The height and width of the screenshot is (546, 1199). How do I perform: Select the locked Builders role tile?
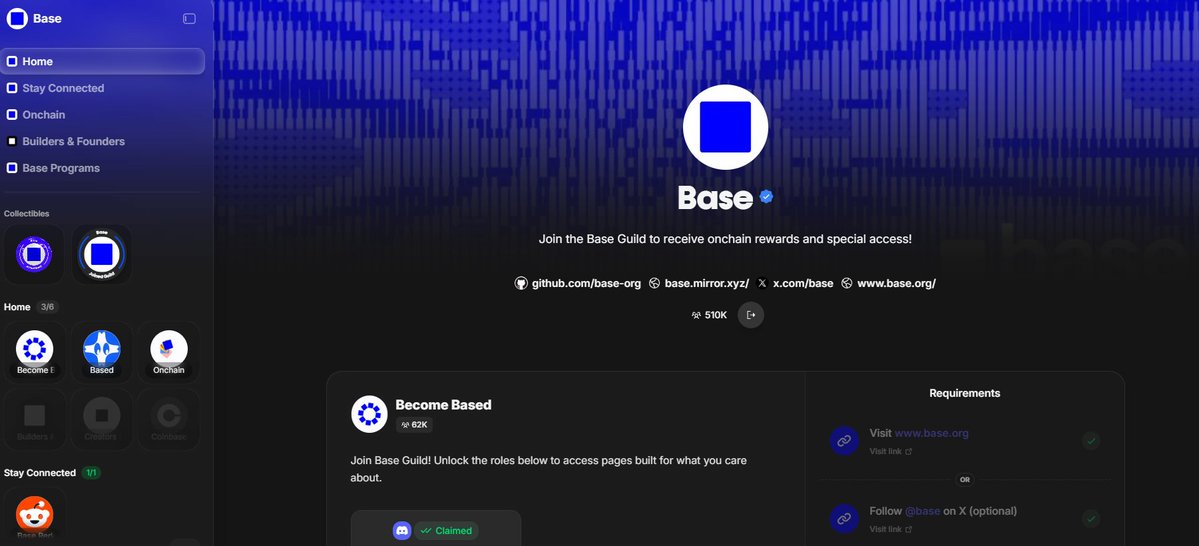pyautogui.click(x=34, y=418)
